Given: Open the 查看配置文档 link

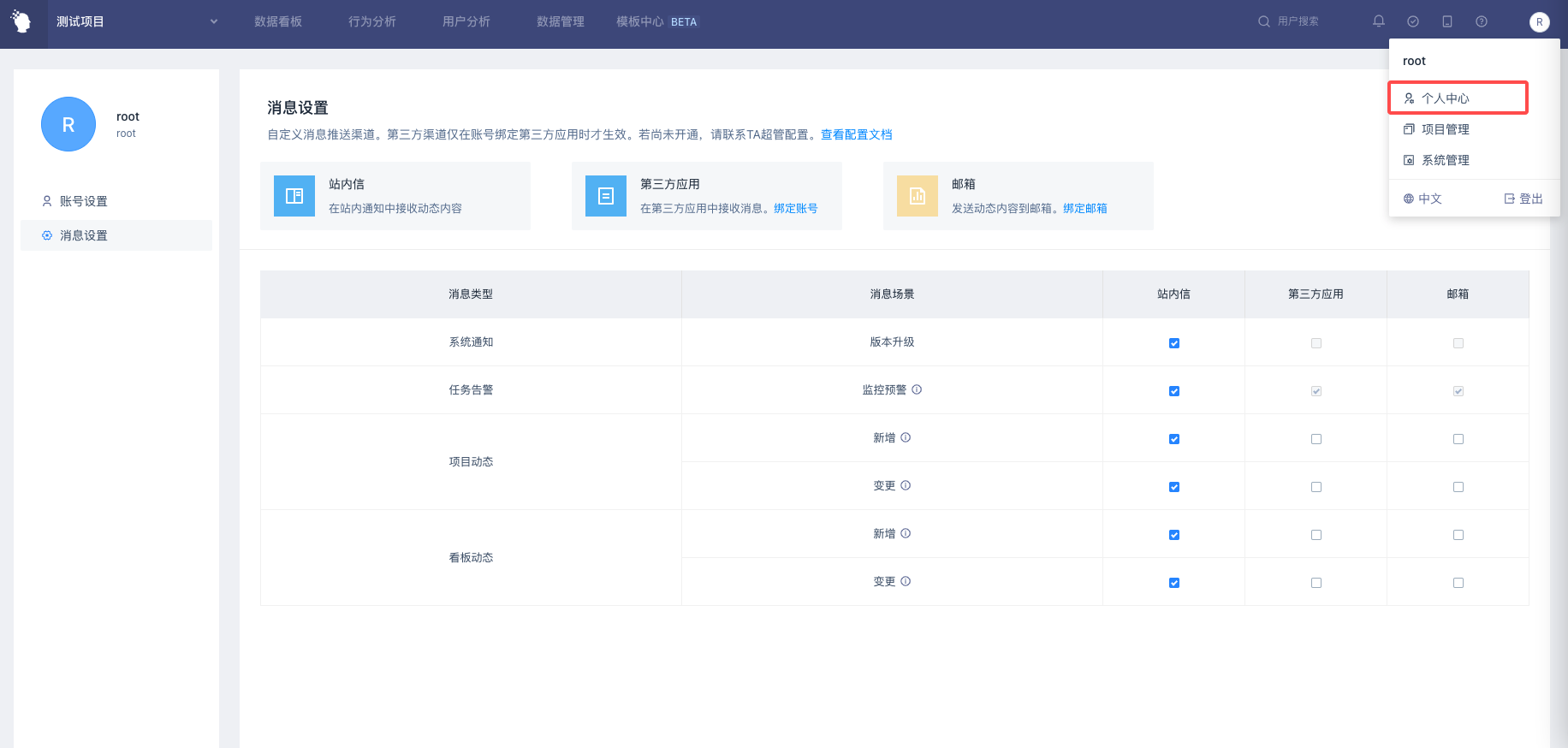Looking at the screenshot, I should click(856, 134).
